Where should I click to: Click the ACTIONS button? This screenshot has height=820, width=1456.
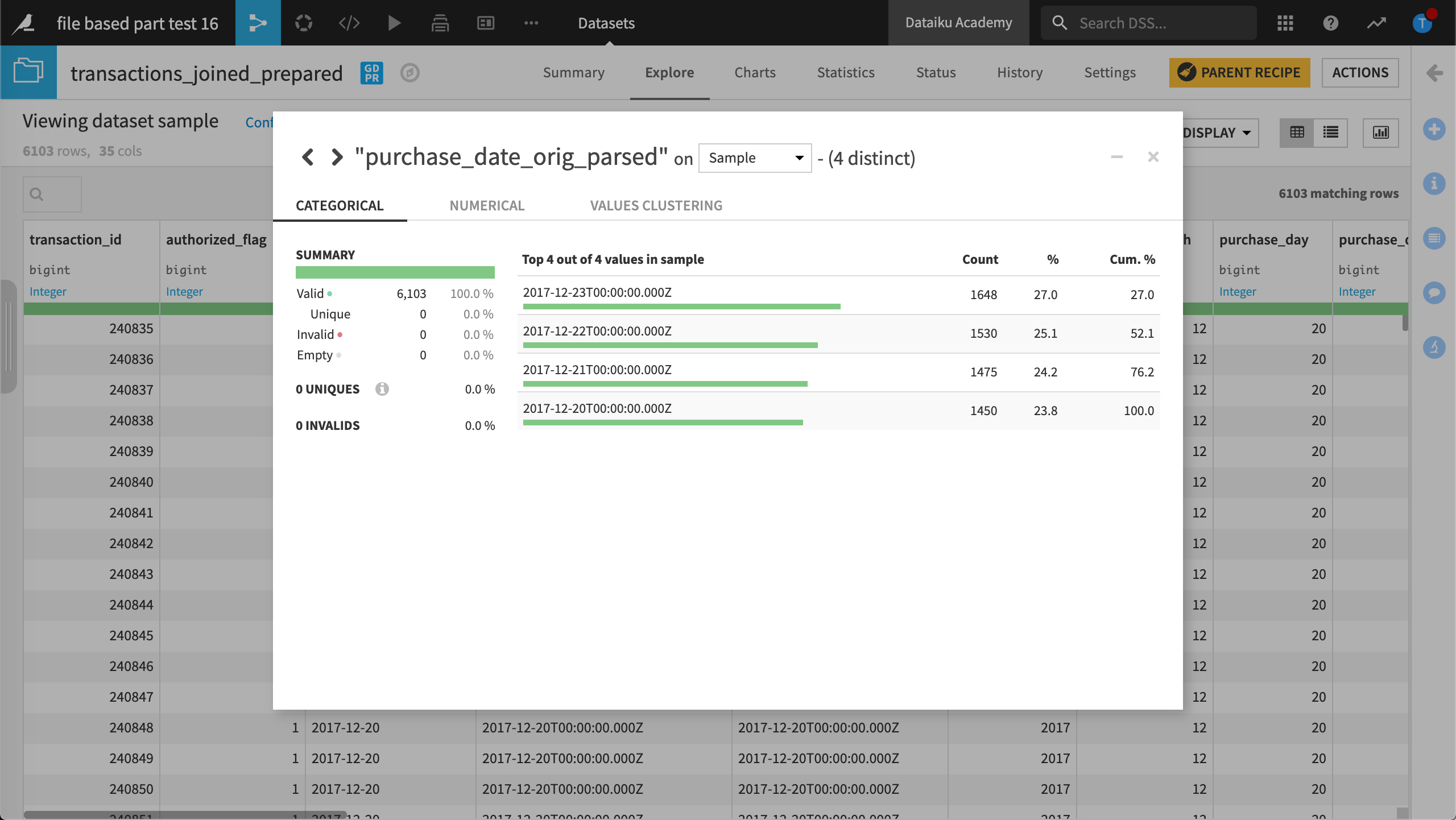(1360, 72)
